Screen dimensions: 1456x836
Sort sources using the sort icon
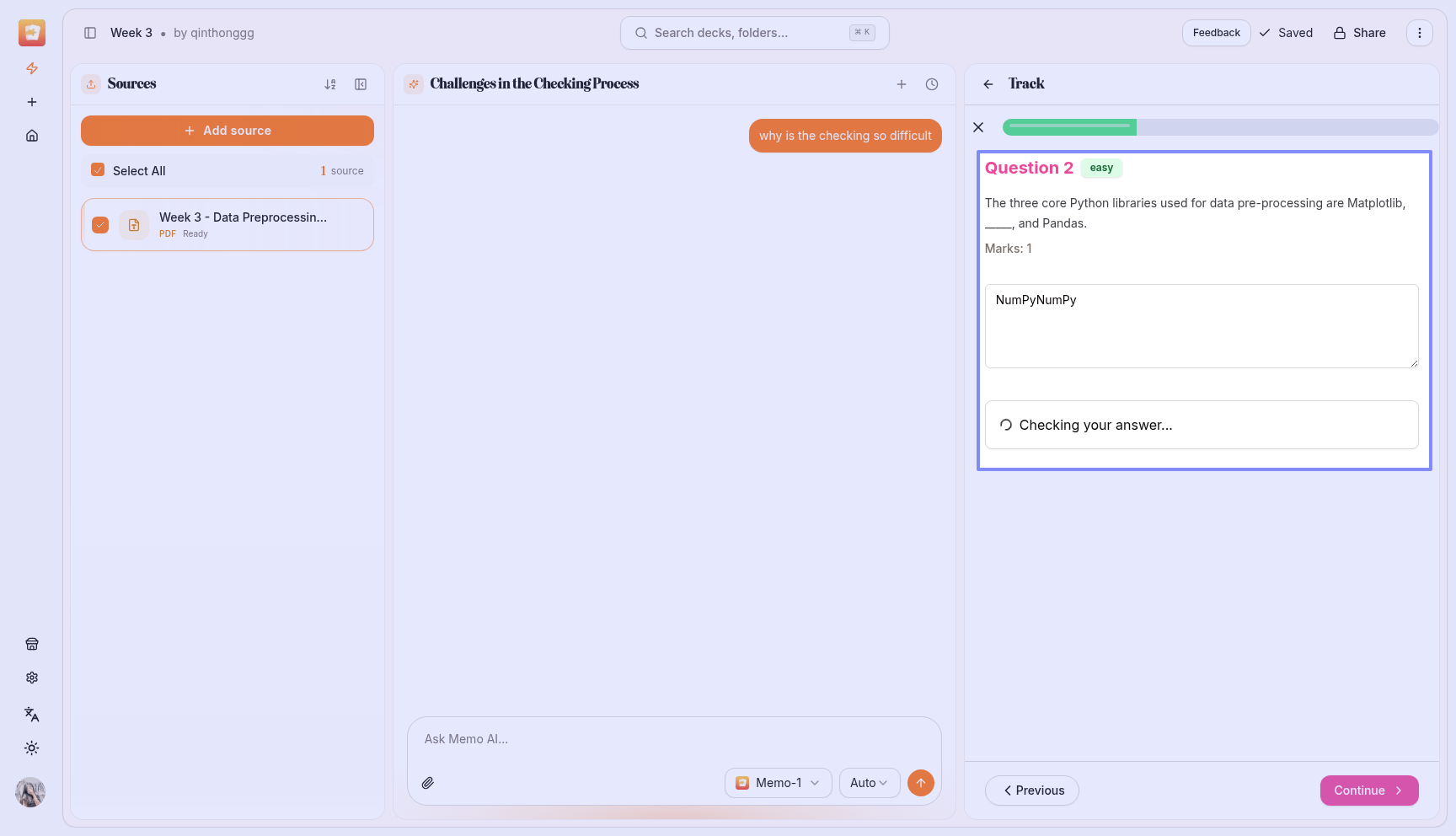[x=330, y=84]
